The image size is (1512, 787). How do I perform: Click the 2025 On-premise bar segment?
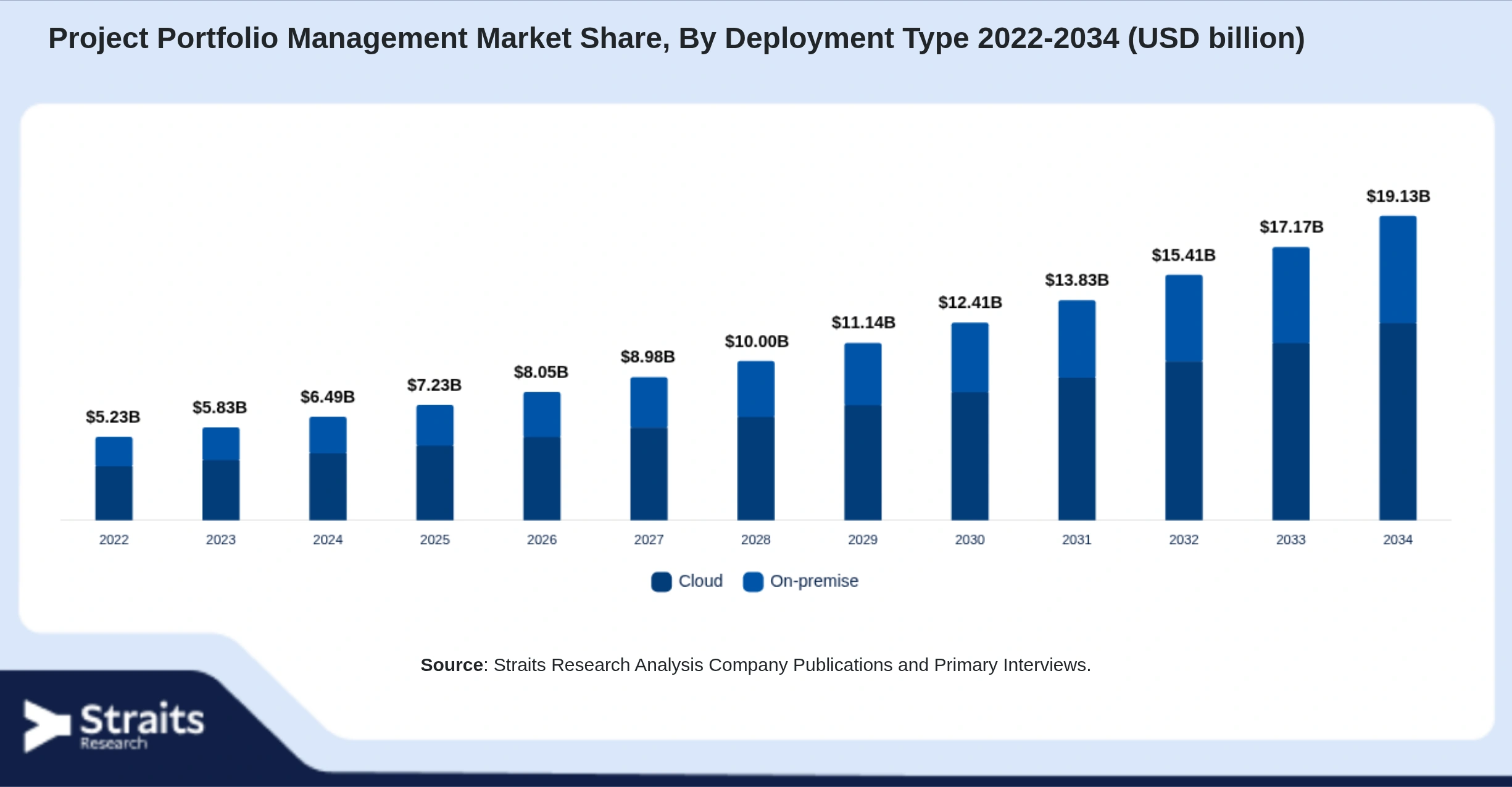pos(435,426)
